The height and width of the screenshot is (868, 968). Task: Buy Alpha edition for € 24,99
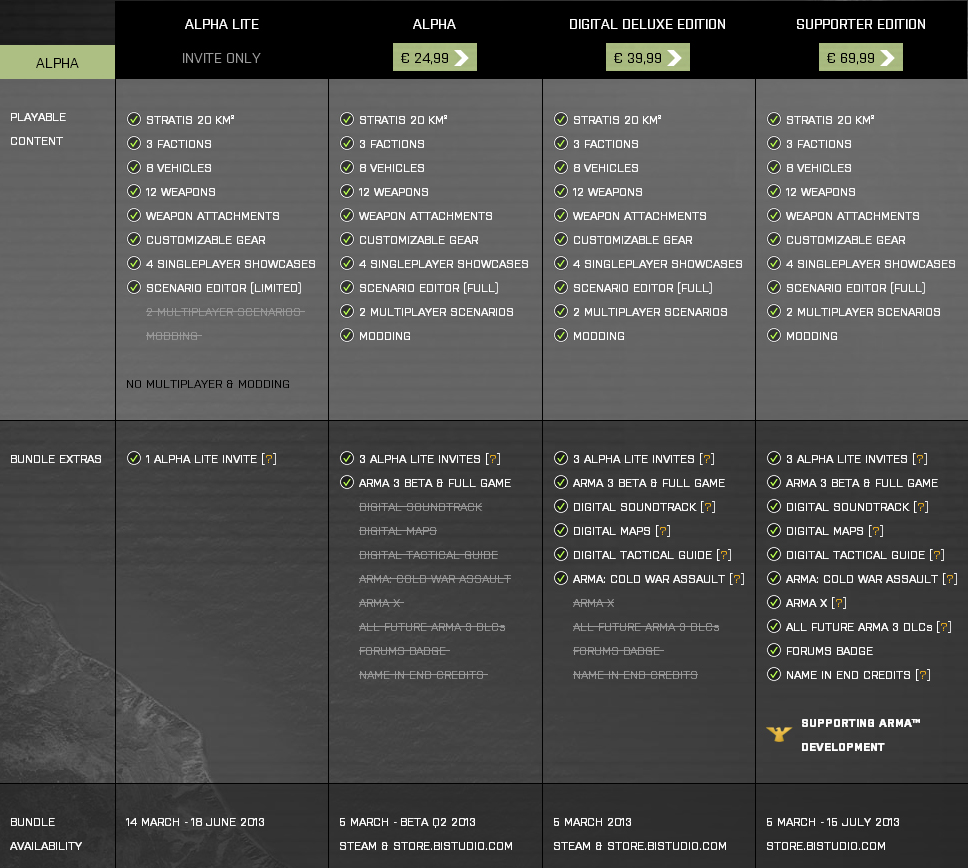point(435,57)
